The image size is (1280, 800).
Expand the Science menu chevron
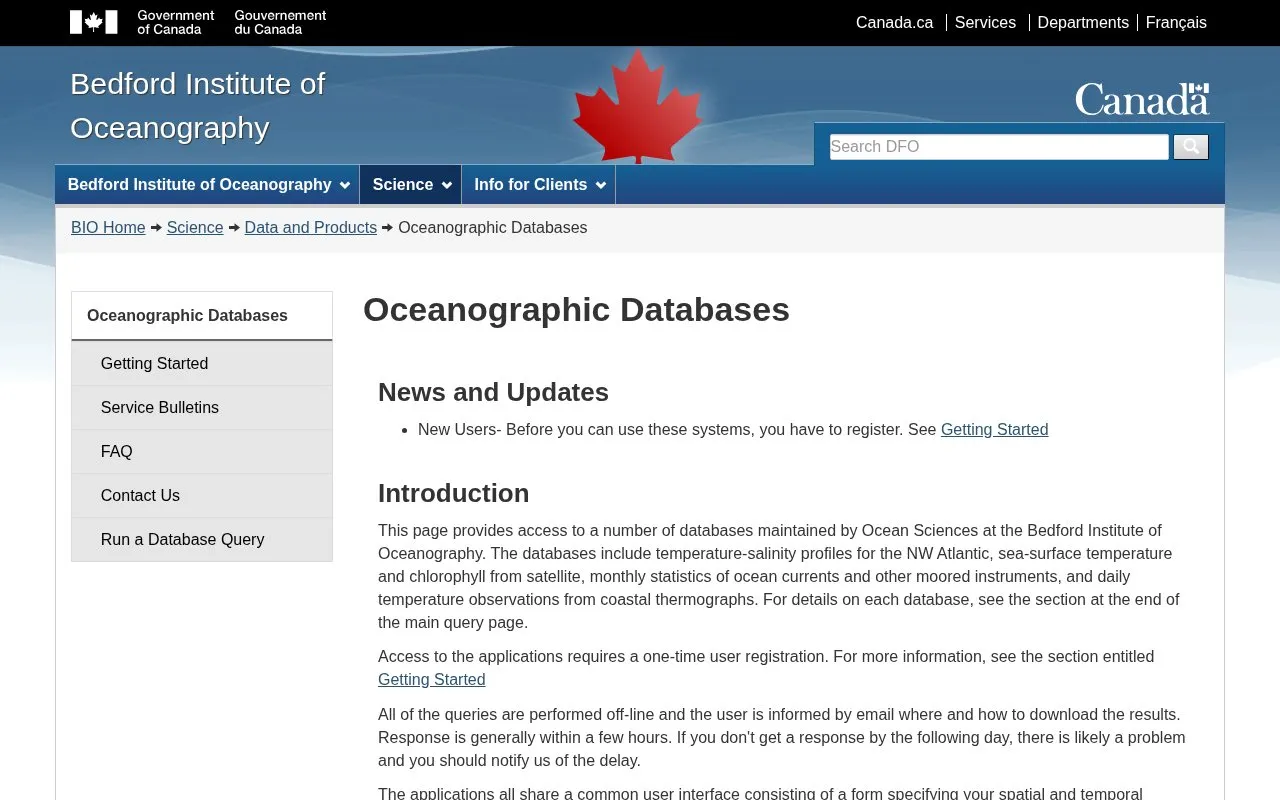tap(447, 185)
